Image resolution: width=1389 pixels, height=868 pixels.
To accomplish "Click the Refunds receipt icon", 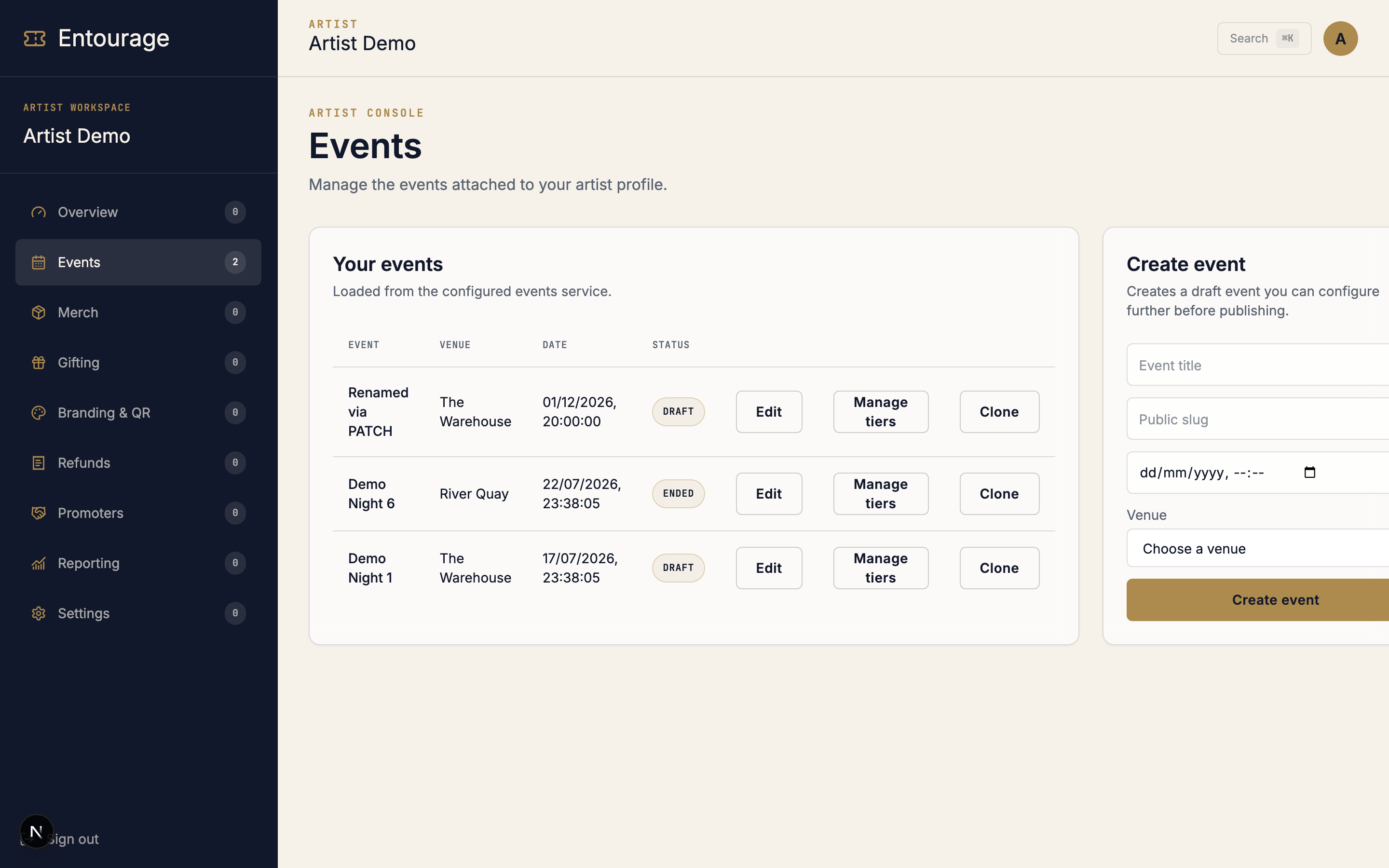I will pyautogui.click(x=39, y=463).
